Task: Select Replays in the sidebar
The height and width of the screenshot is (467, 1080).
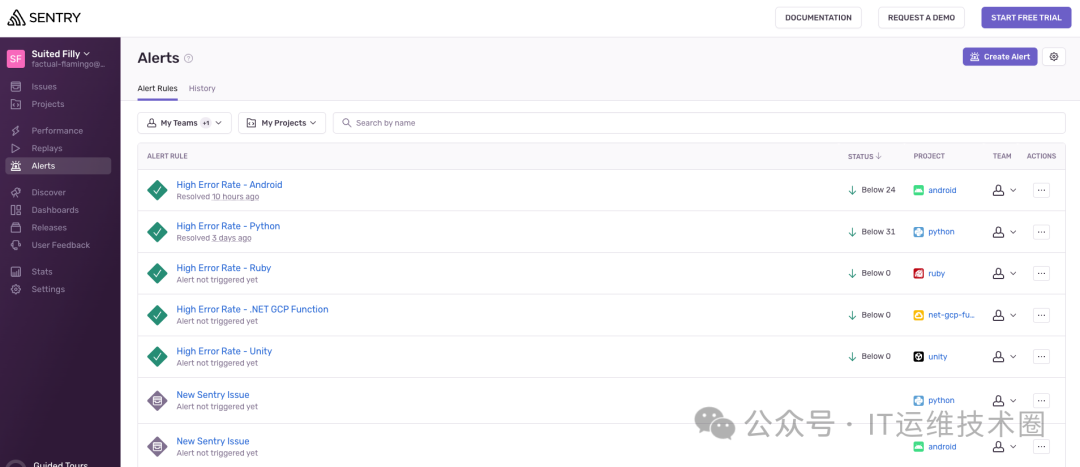Action: click(x=47, y=148)
